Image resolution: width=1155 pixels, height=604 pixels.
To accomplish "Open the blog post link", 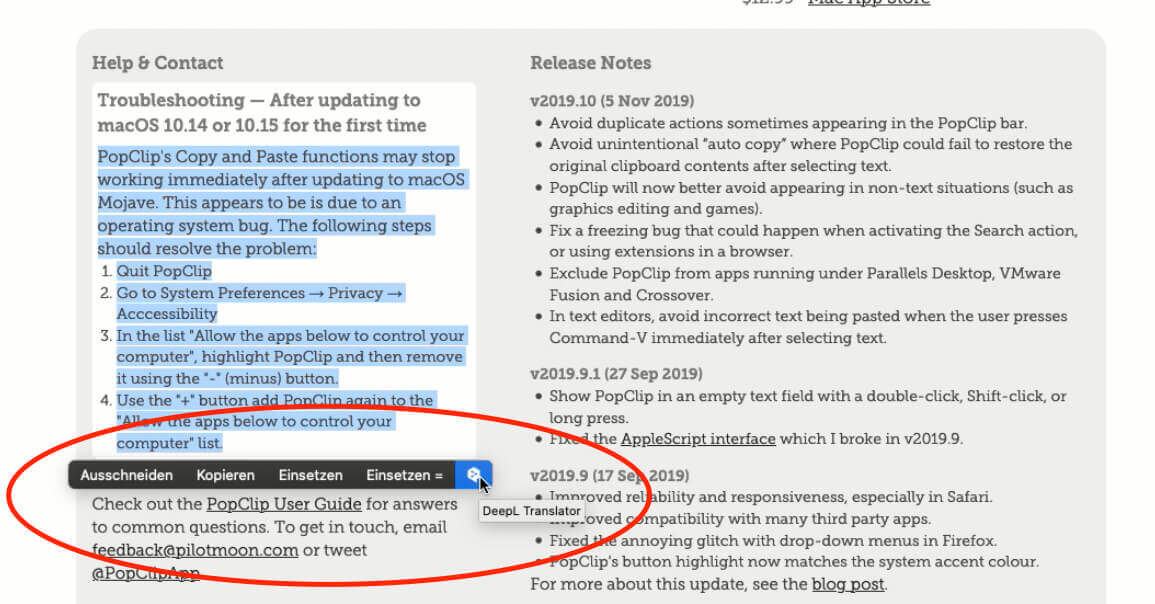I will 848,584.
